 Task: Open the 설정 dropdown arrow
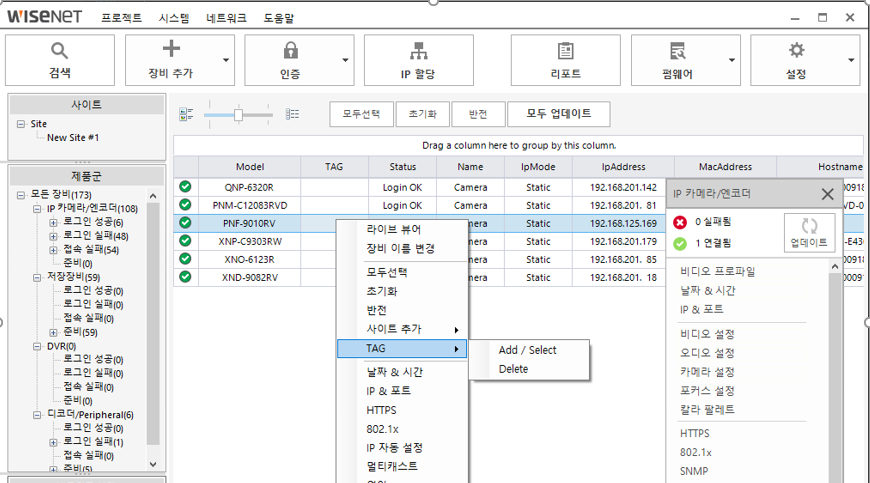851,60
